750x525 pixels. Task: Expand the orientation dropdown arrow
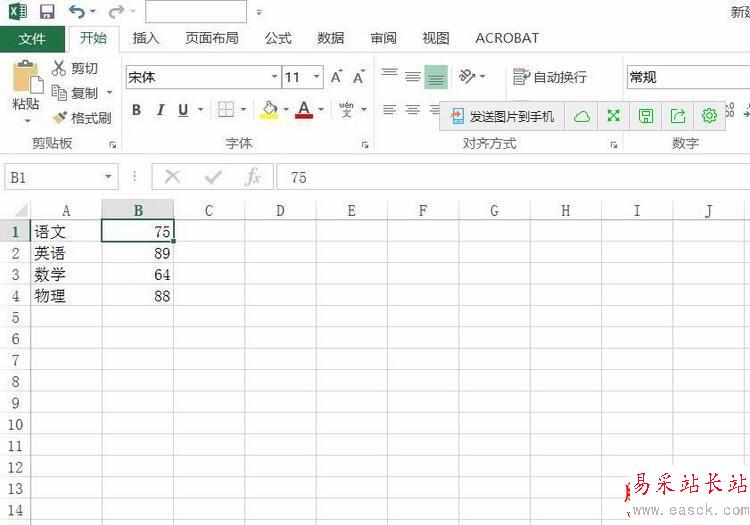pyautogui.click(x=482, y=76)
